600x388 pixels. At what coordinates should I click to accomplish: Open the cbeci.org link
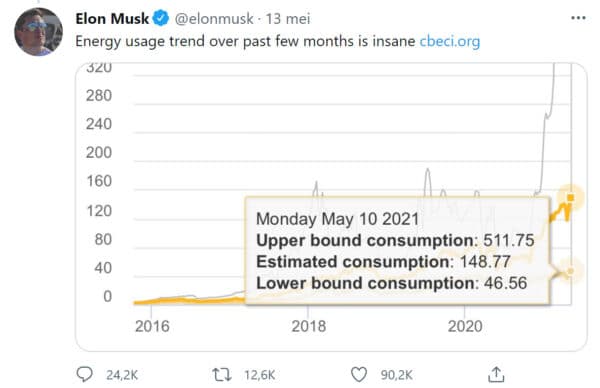(450, 41)
